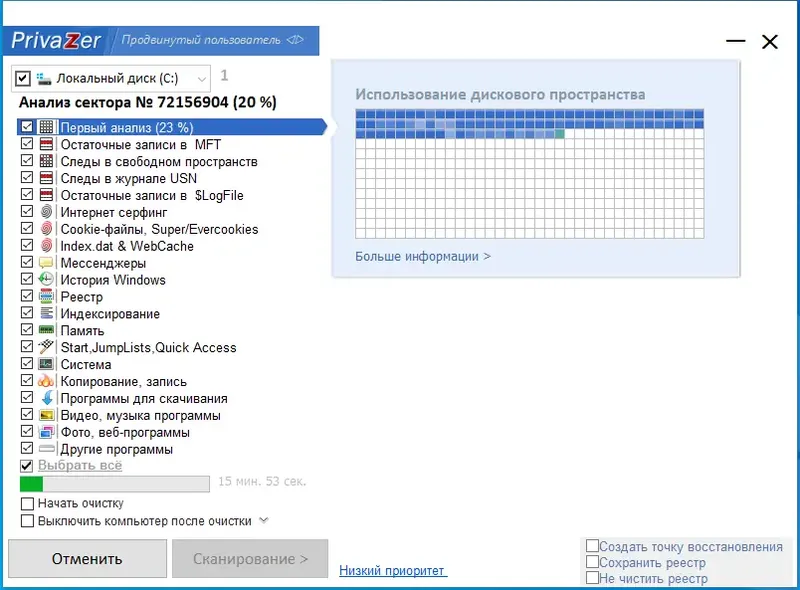The image size is (800, 590).
Task: Select the Индексирование list item
Action: tap(110, 313)
